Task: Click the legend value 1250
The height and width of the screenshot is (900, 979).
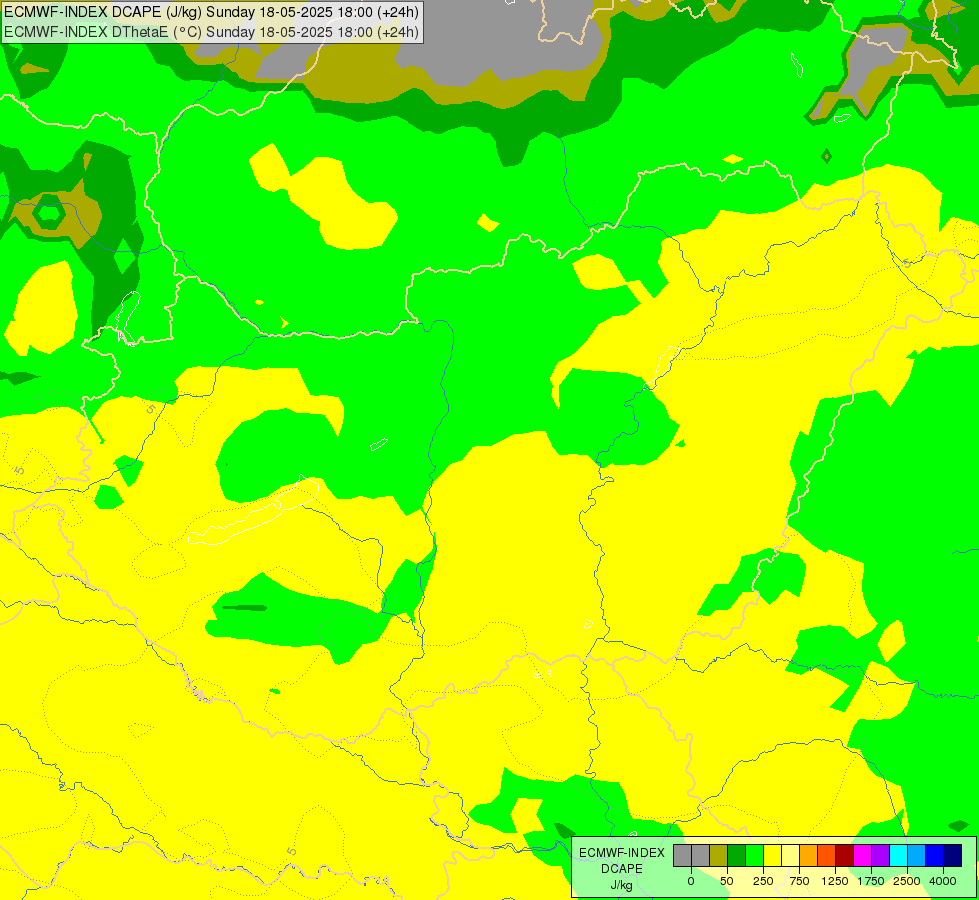Action: tap(835, 881)
